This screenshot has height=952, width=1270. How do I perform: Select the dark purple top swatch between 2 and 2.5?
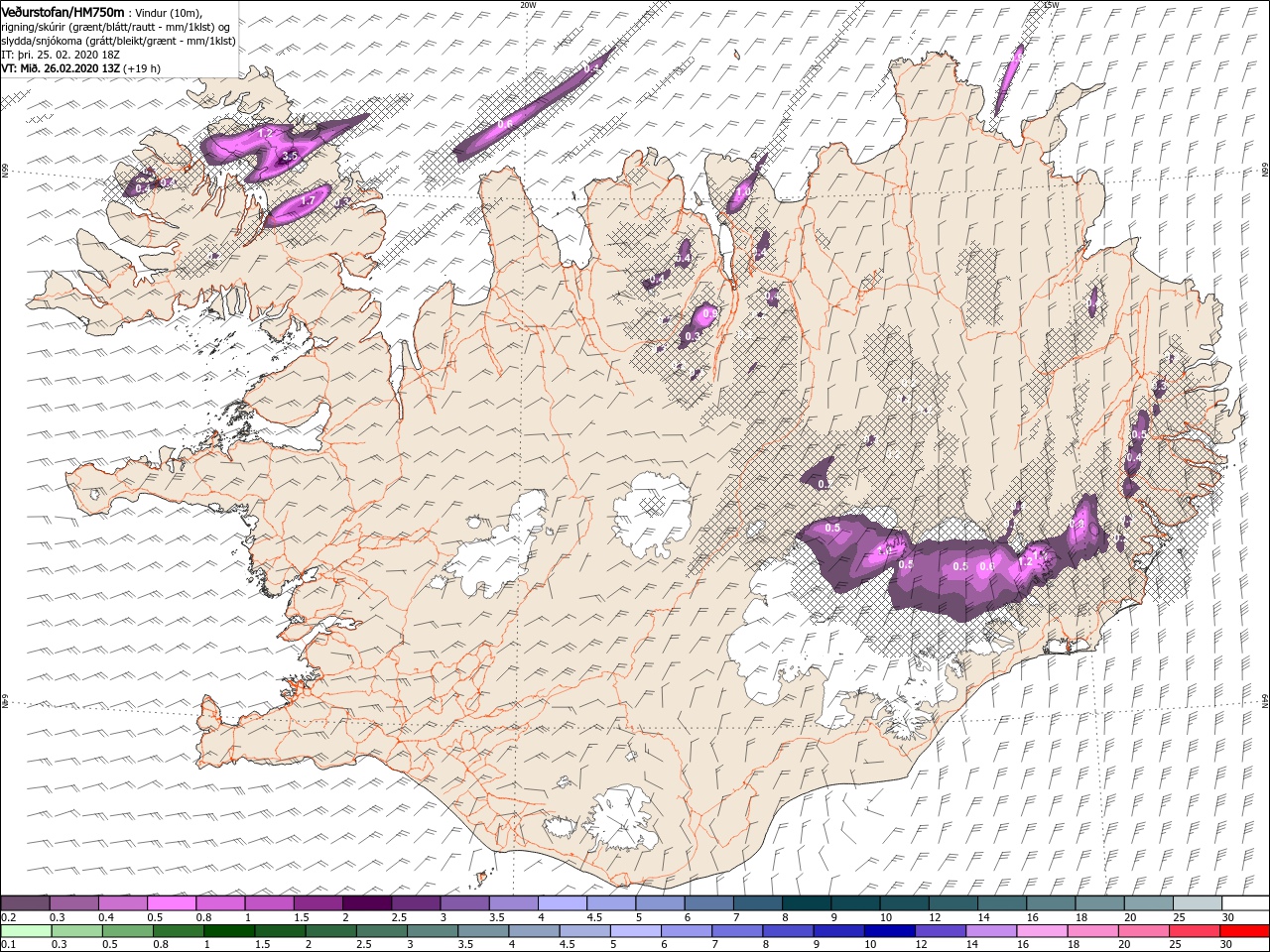click(366, 903)
